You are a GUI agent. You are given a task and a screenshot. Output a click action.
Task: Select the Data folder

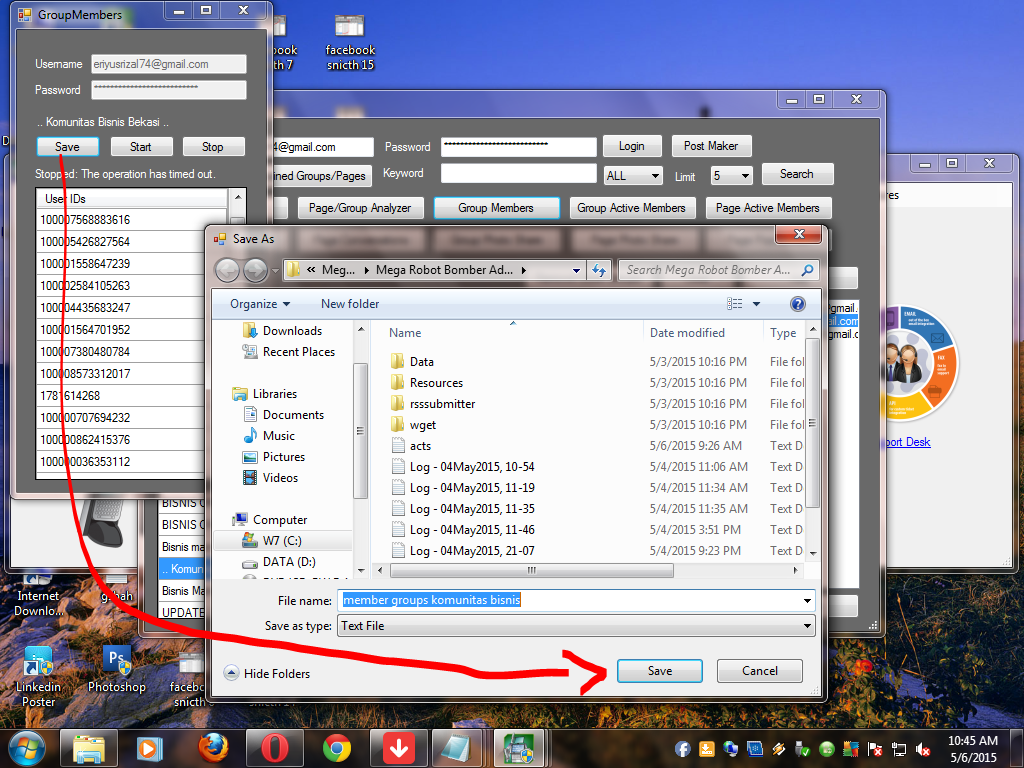click(412, 362)
